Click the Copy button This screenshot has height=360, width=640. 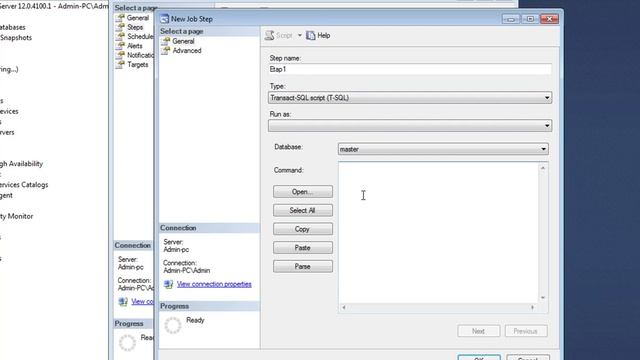[303, 229]
